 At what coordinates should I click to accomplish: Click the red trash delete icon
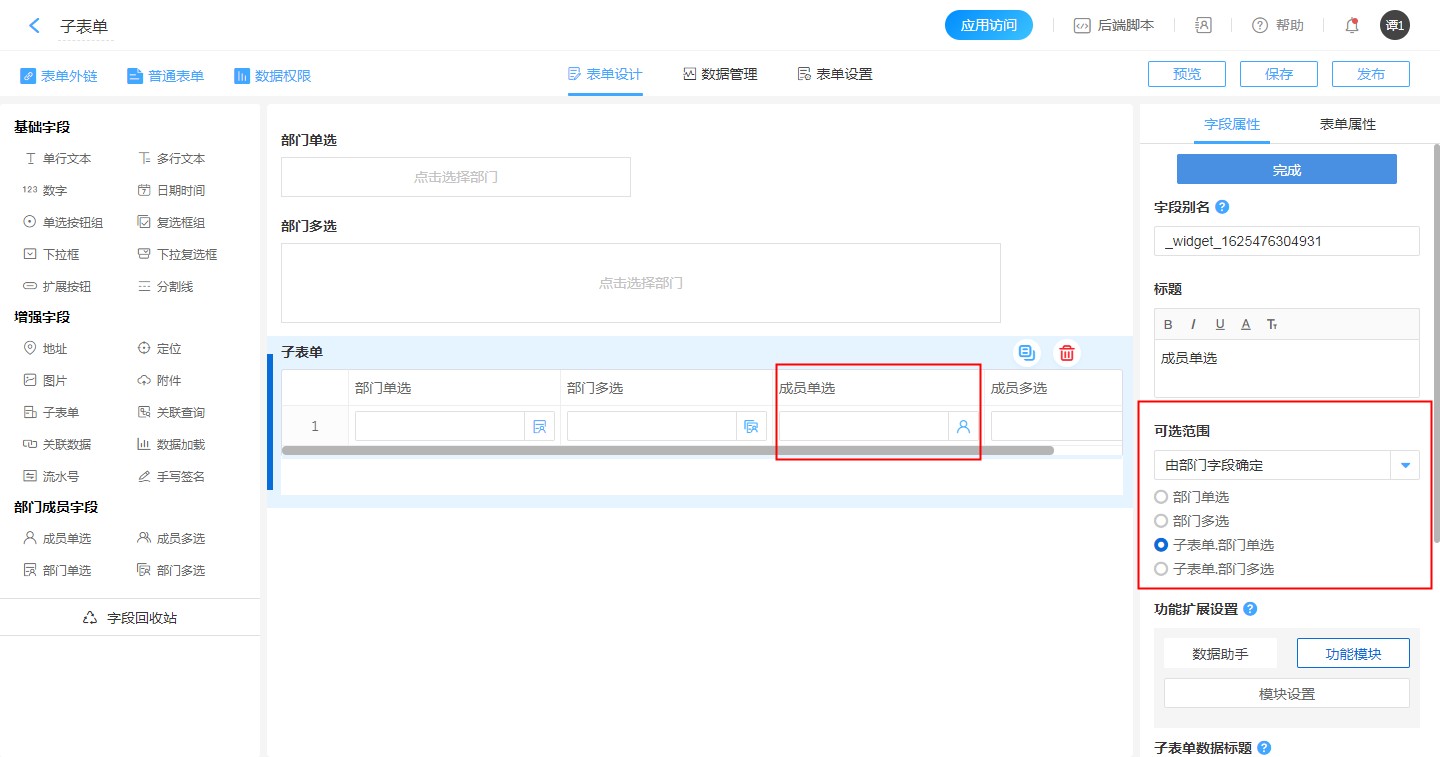1067,352
